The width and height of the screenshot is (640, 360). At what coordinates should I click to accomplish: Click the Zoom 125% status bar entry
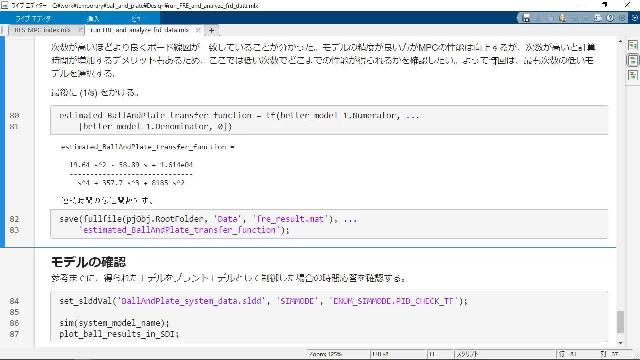click(x=325, y=354)
